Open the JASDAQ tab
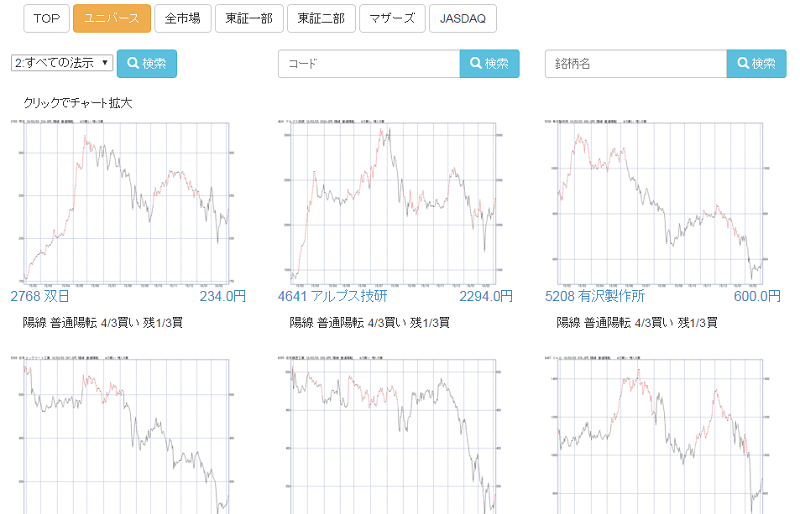This screenshot has height=514, width=800. click(462, 18)
